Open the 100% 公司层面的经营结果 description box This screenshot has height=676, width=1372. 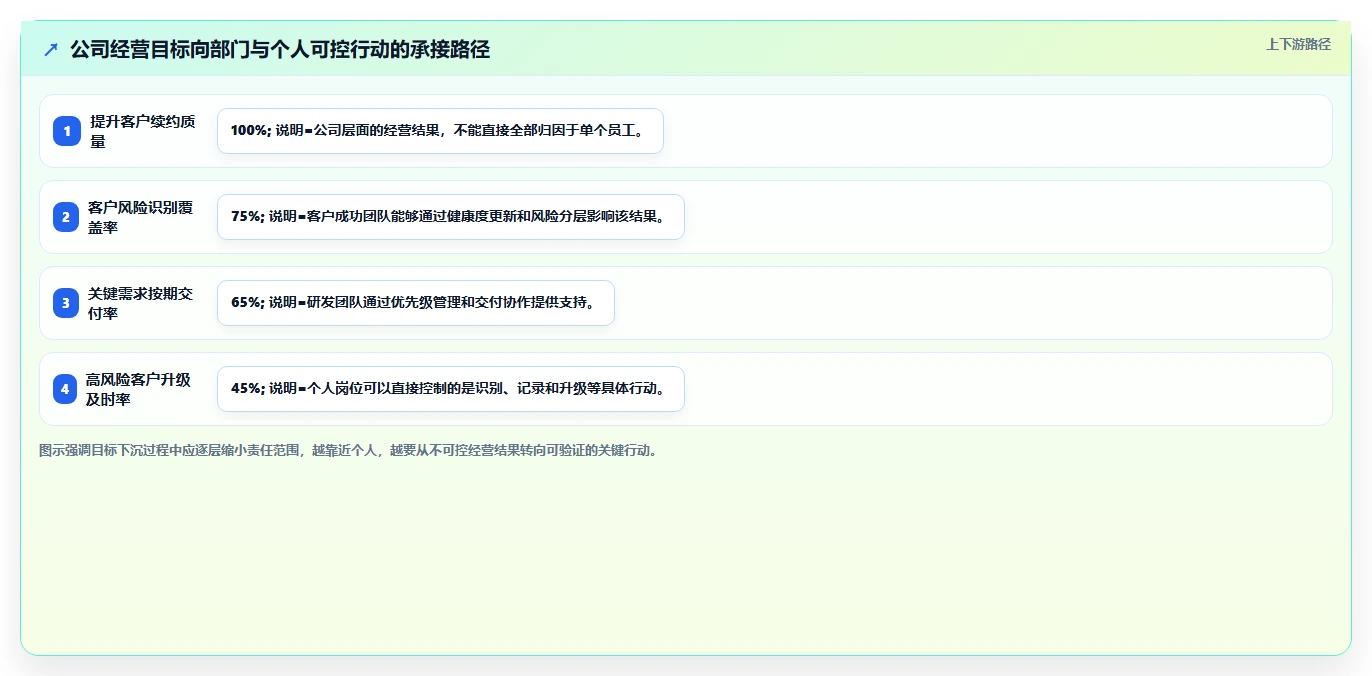click(440, 131)
